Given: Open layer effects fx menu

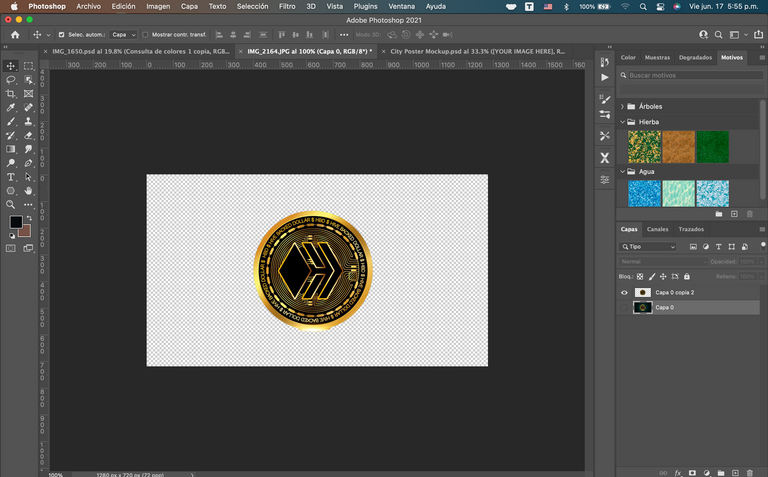Looking at the screenshot, I should [678, 473].
